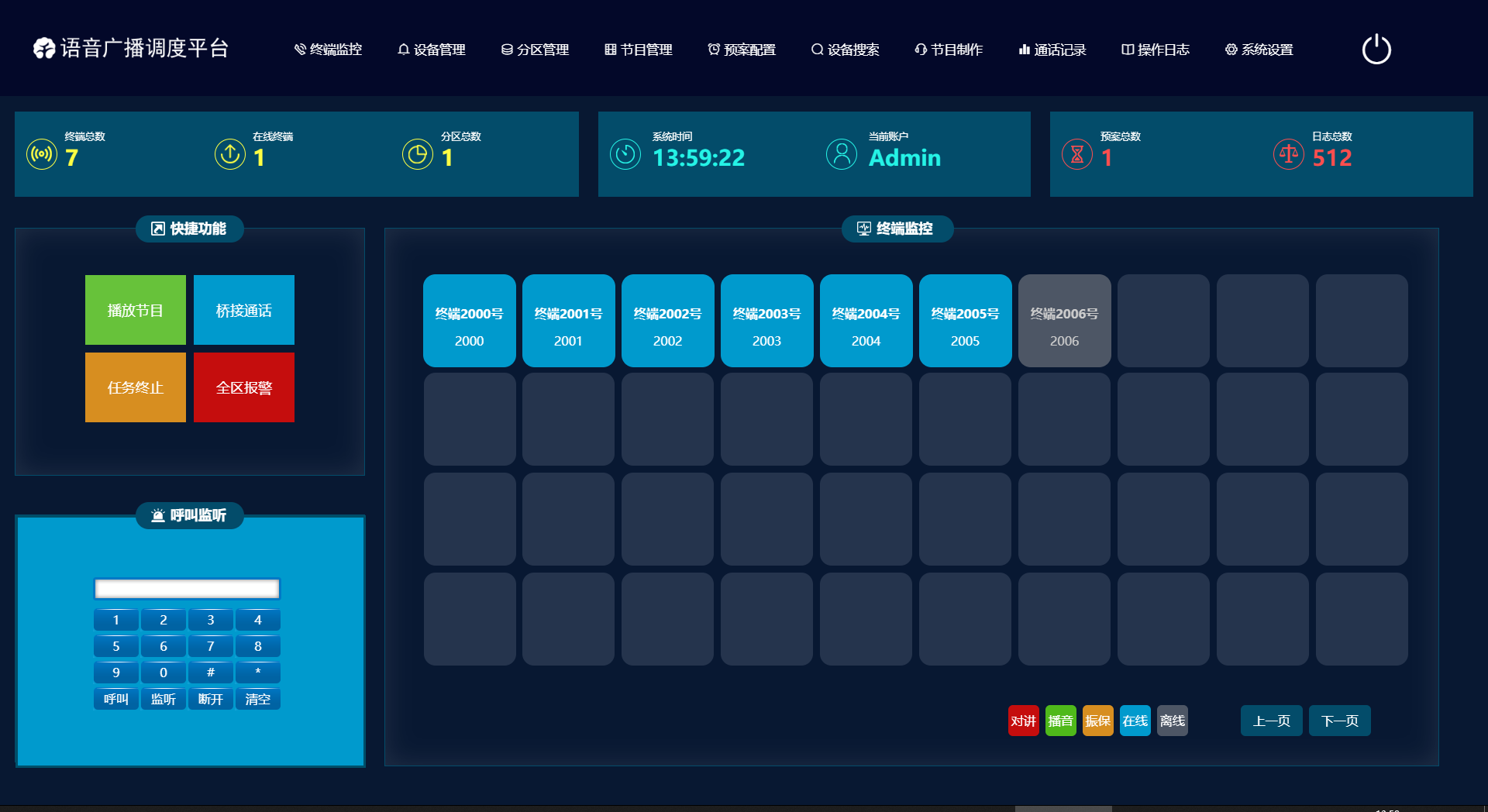Trigger the red 全区报警 button
Viewport: 1488px width, 812px height.
(x=244, y=387)
